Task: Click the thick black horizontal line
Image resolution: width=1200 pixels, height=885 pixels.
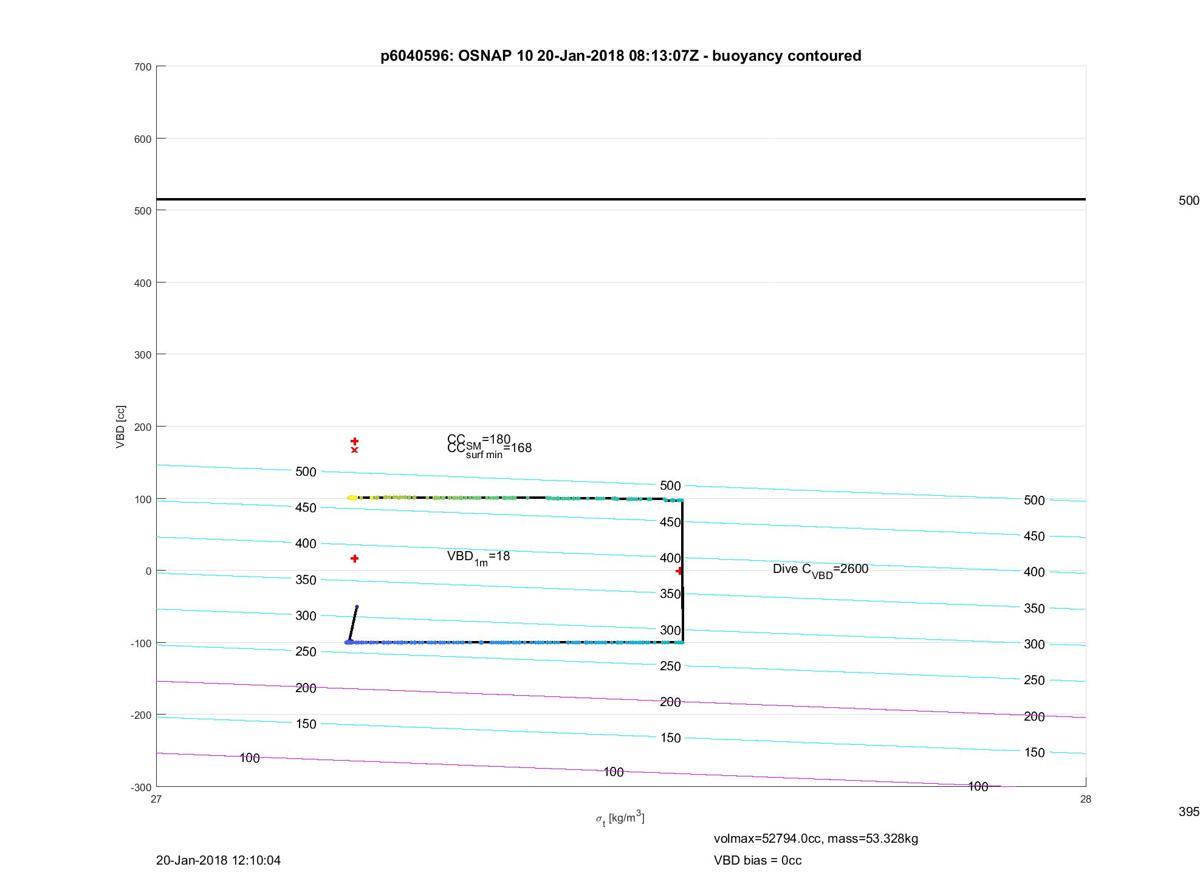Action: point(621,199)
